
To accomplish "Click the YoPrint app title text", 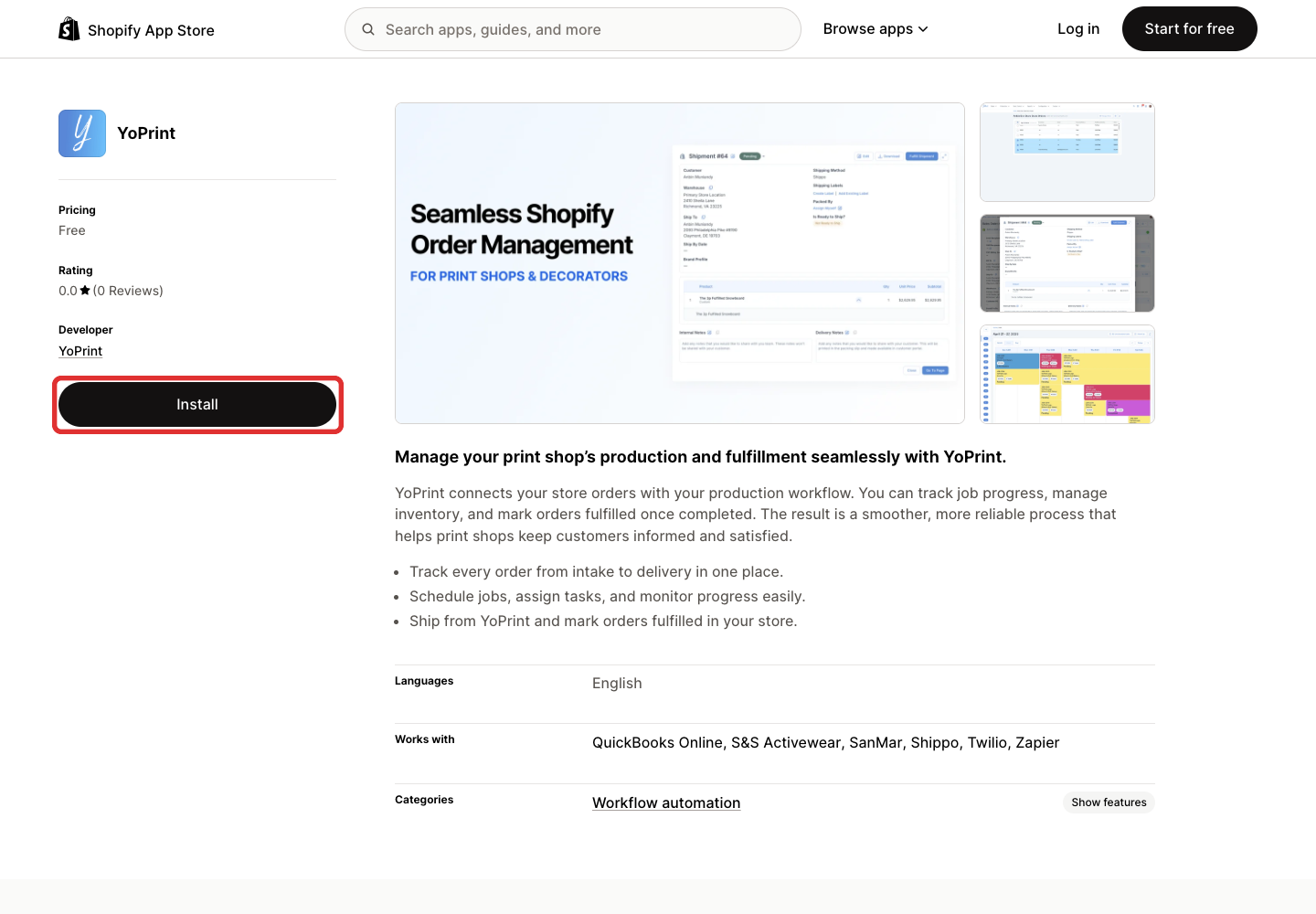I will point(146,133).
